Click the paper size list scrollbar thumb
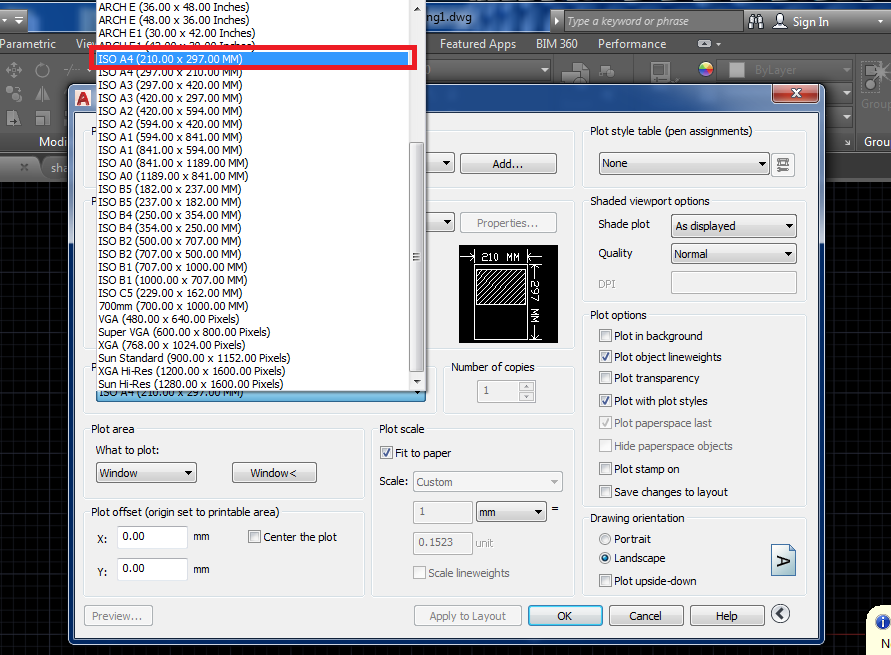 417,256
